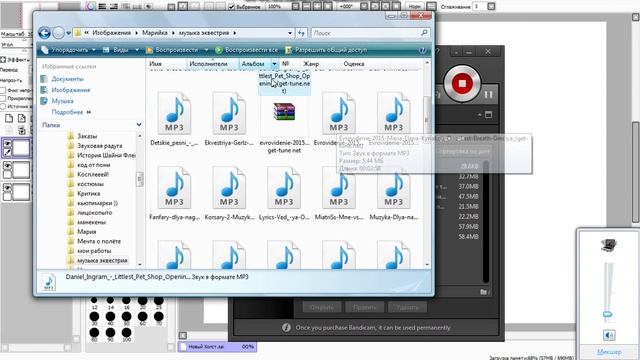The image size is (640, 360).
Task: Select the Fanfary-dlya-nag MP3 file icon
Action: (x=174, y=188)
